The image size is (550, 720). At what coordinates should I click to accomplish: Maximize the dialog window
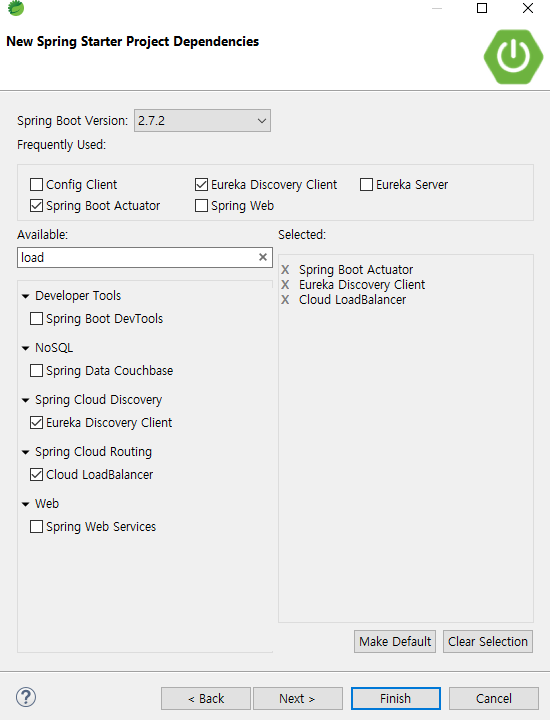click(482, 8)
